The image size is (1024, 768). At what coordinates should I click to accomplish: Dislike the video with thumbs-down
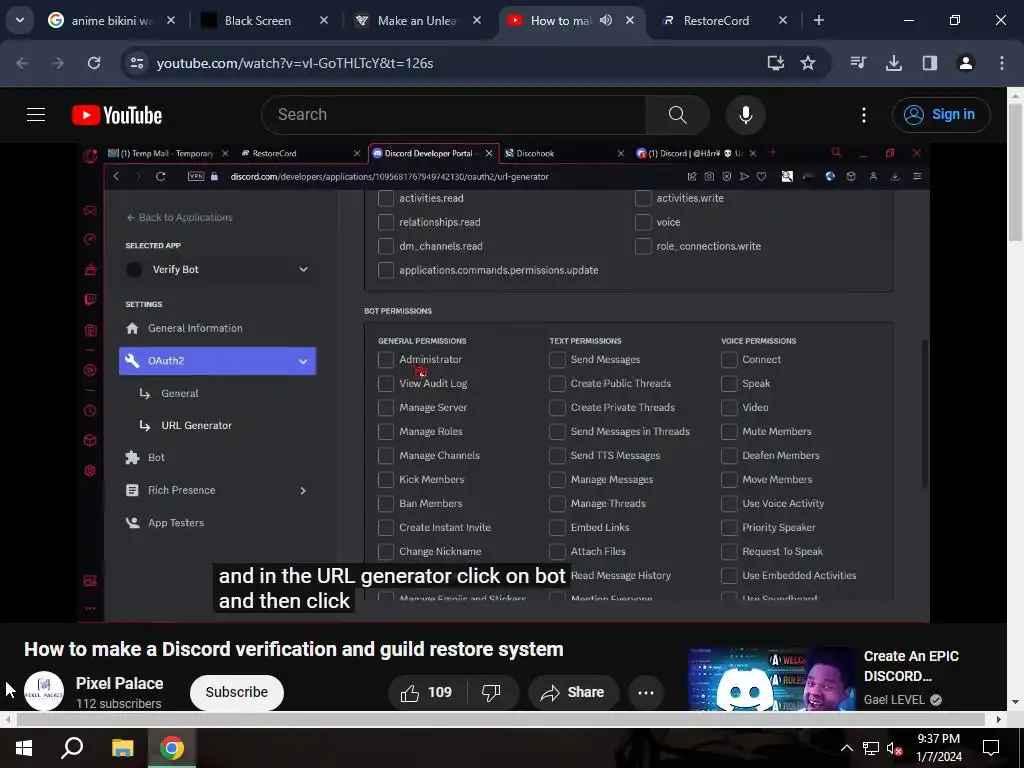coord(491,692)
